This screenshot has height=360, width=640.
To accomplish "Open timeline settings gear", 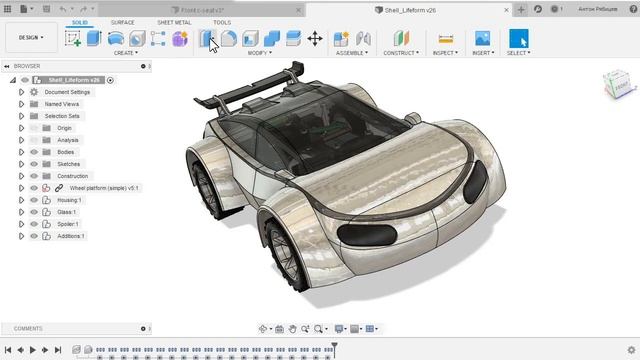I will 631,350.
